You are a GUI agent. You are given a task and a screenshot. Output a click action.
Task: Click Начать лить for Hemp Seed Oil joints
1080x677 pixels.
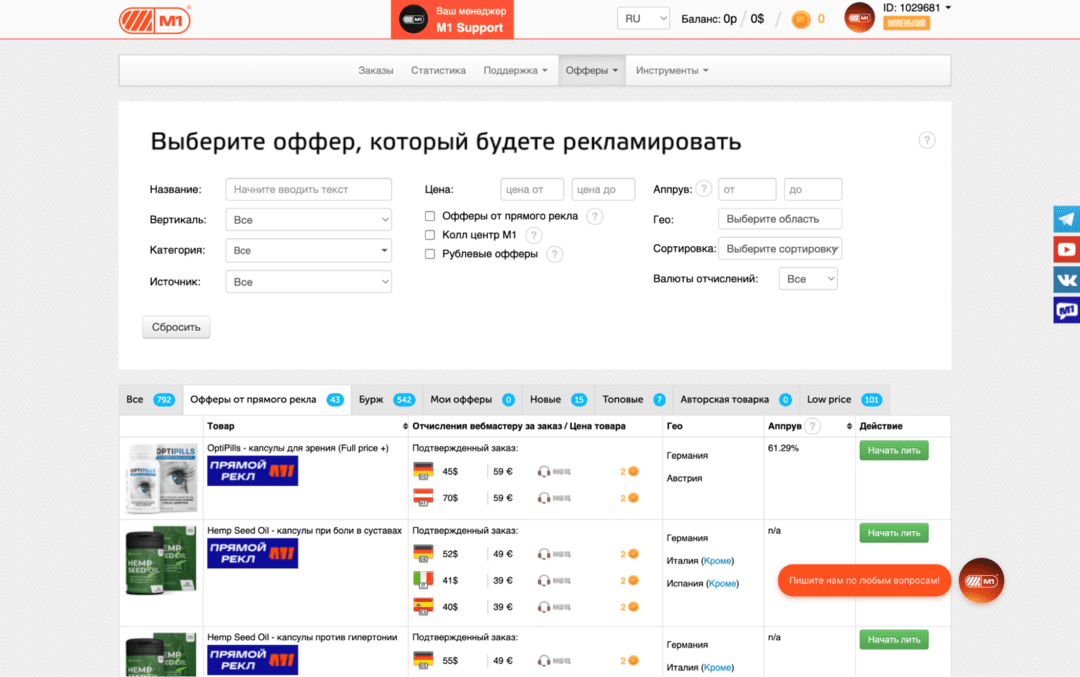(893, 533)
